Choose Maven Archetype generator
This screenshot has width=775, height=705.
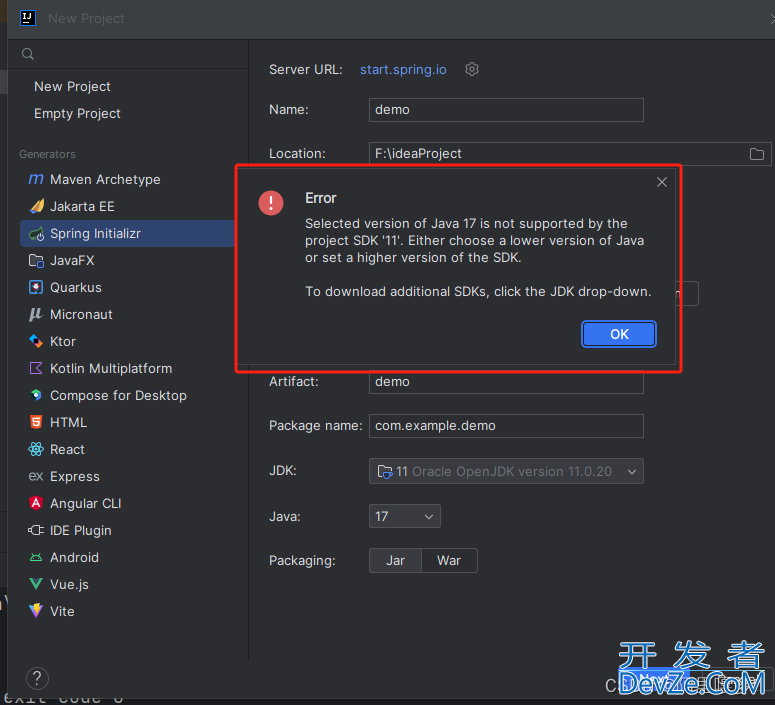click(105, 179)
